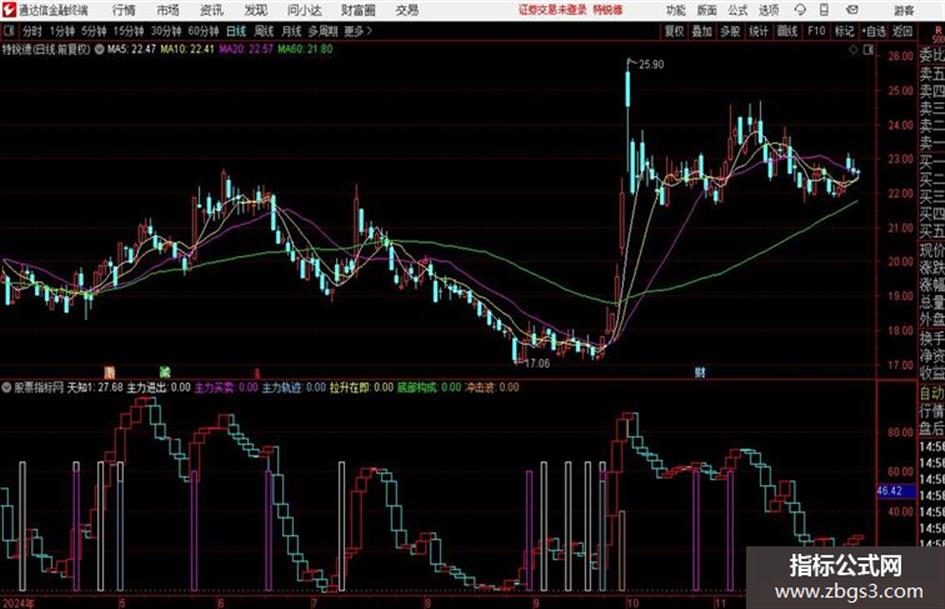Select the 多周期 multi-period tab

[x=323, y=31]
